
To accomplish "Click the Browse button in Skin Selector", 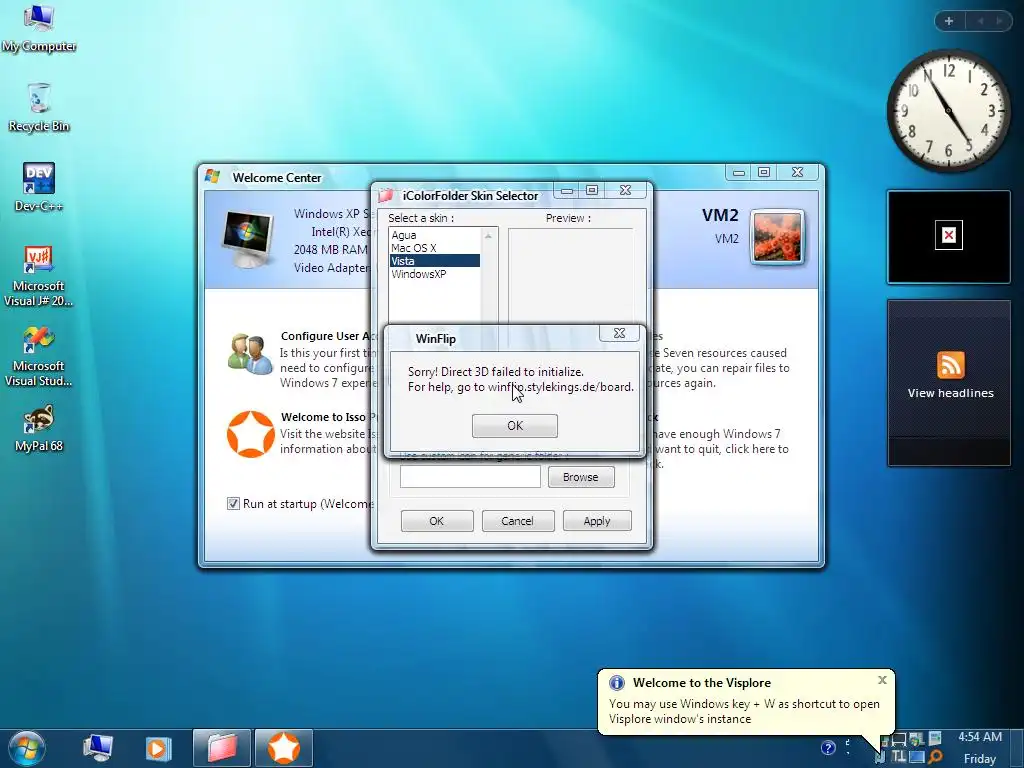I will (581, 477).
